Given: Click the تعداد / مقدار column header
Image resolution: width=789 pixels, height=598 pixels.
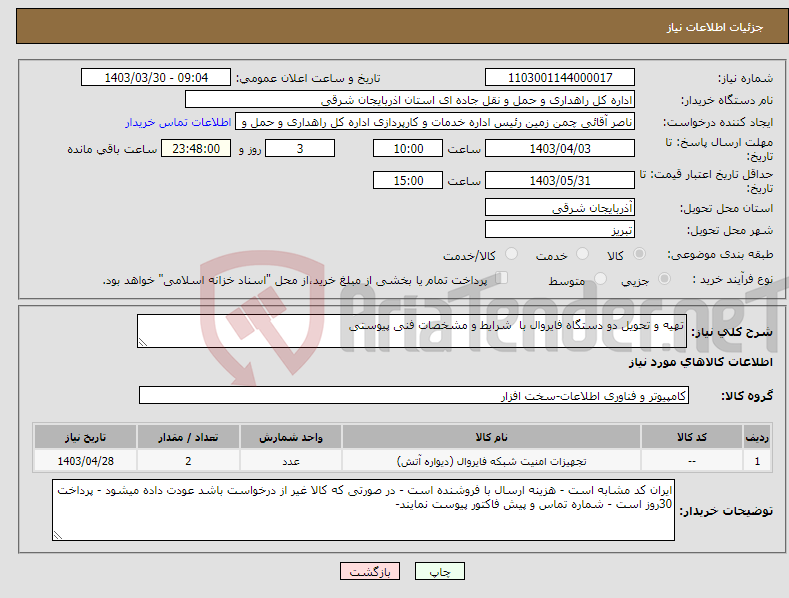Looking at the screenshot, I should [x=188, y=437].
